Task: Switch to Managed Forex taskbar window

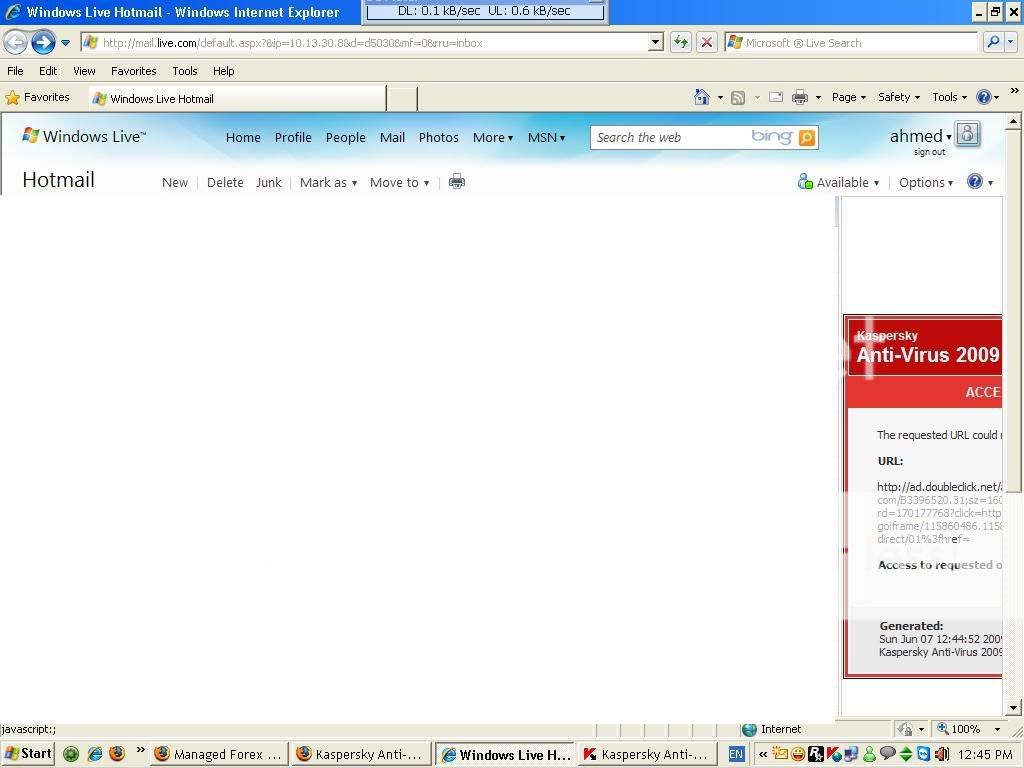Action: 219,754
